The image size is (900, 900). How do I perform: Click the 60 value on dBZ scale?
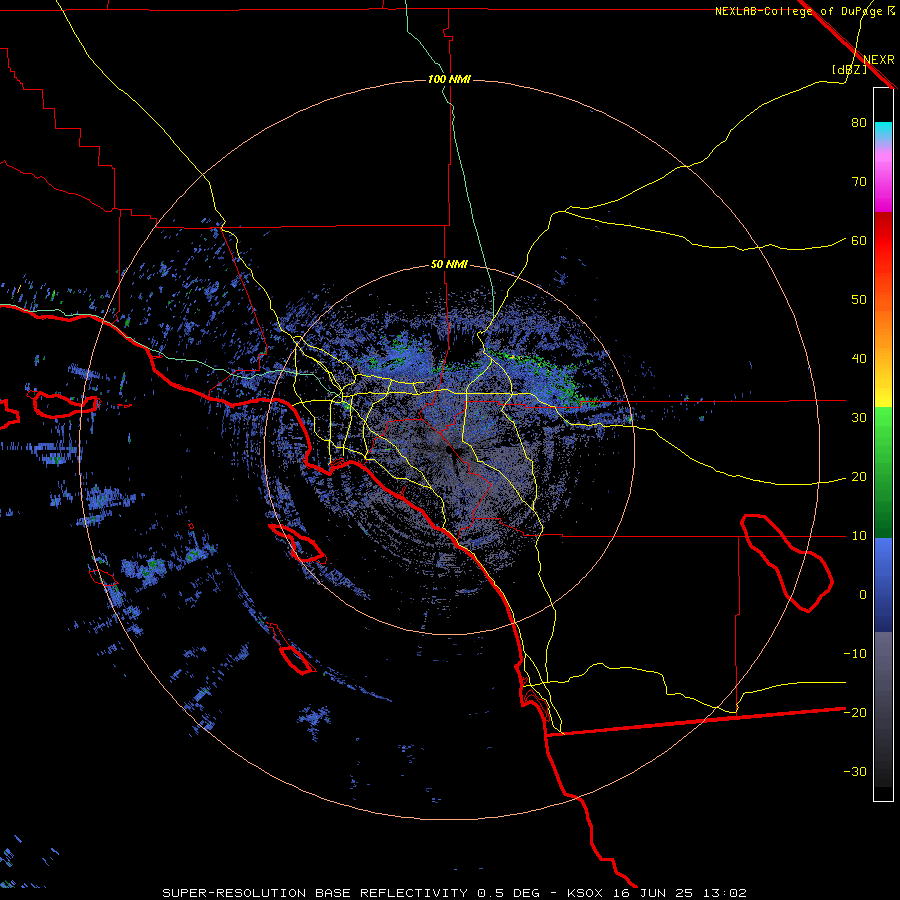point(859,241)
